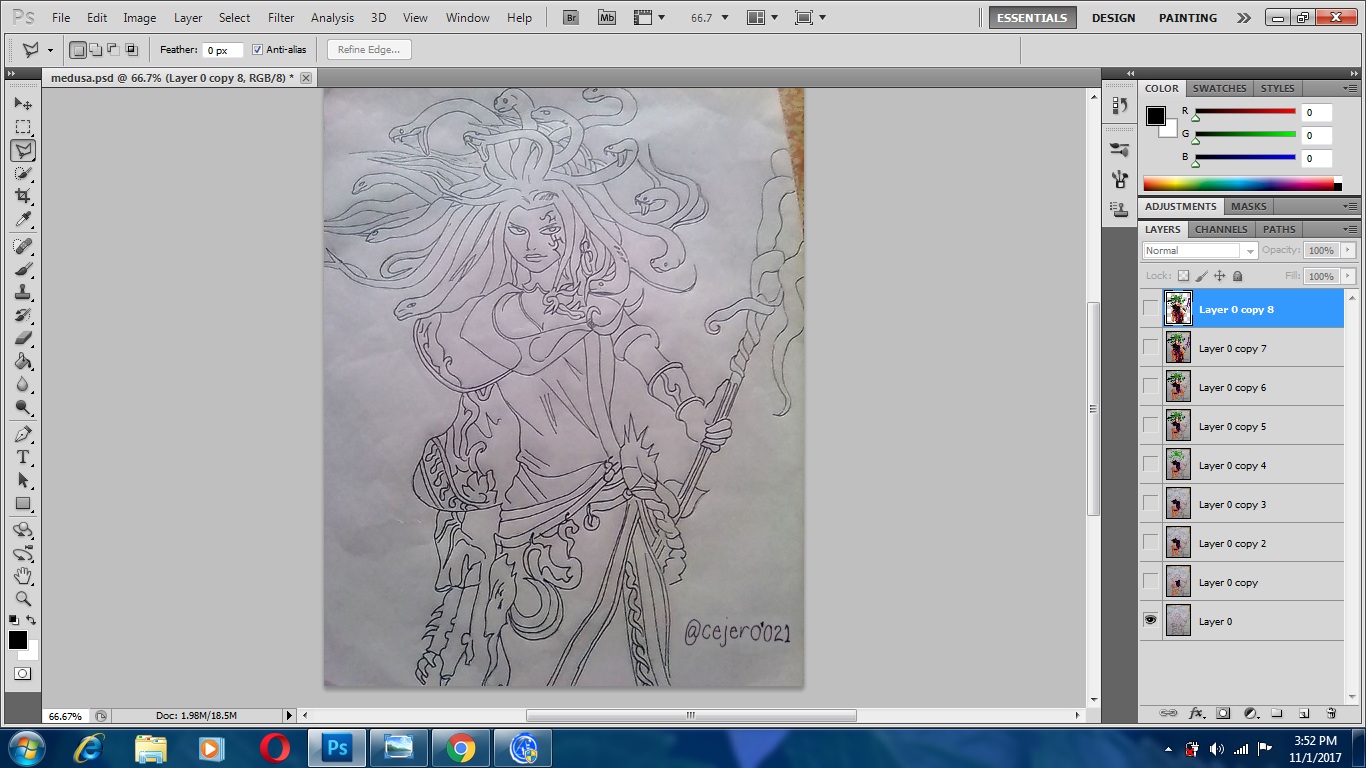
Task: Select the Paint Bucket tool
Action: point(23,361)
